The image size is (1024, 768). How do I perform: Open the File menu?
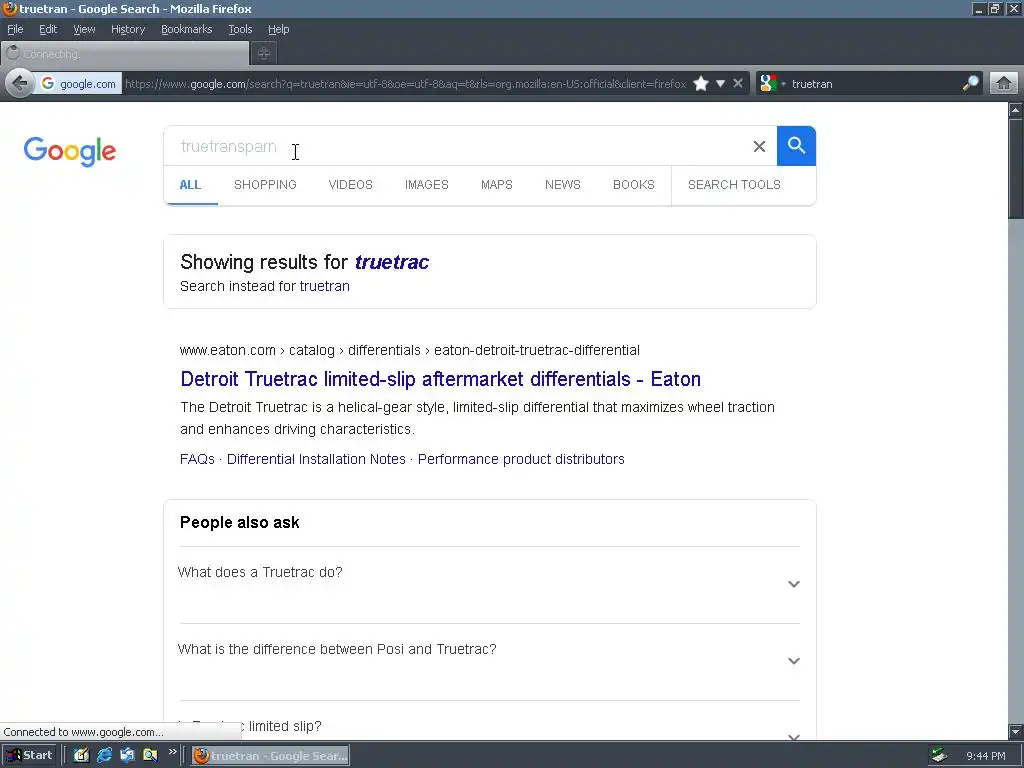pyautogui.click(x=15, y=29)
